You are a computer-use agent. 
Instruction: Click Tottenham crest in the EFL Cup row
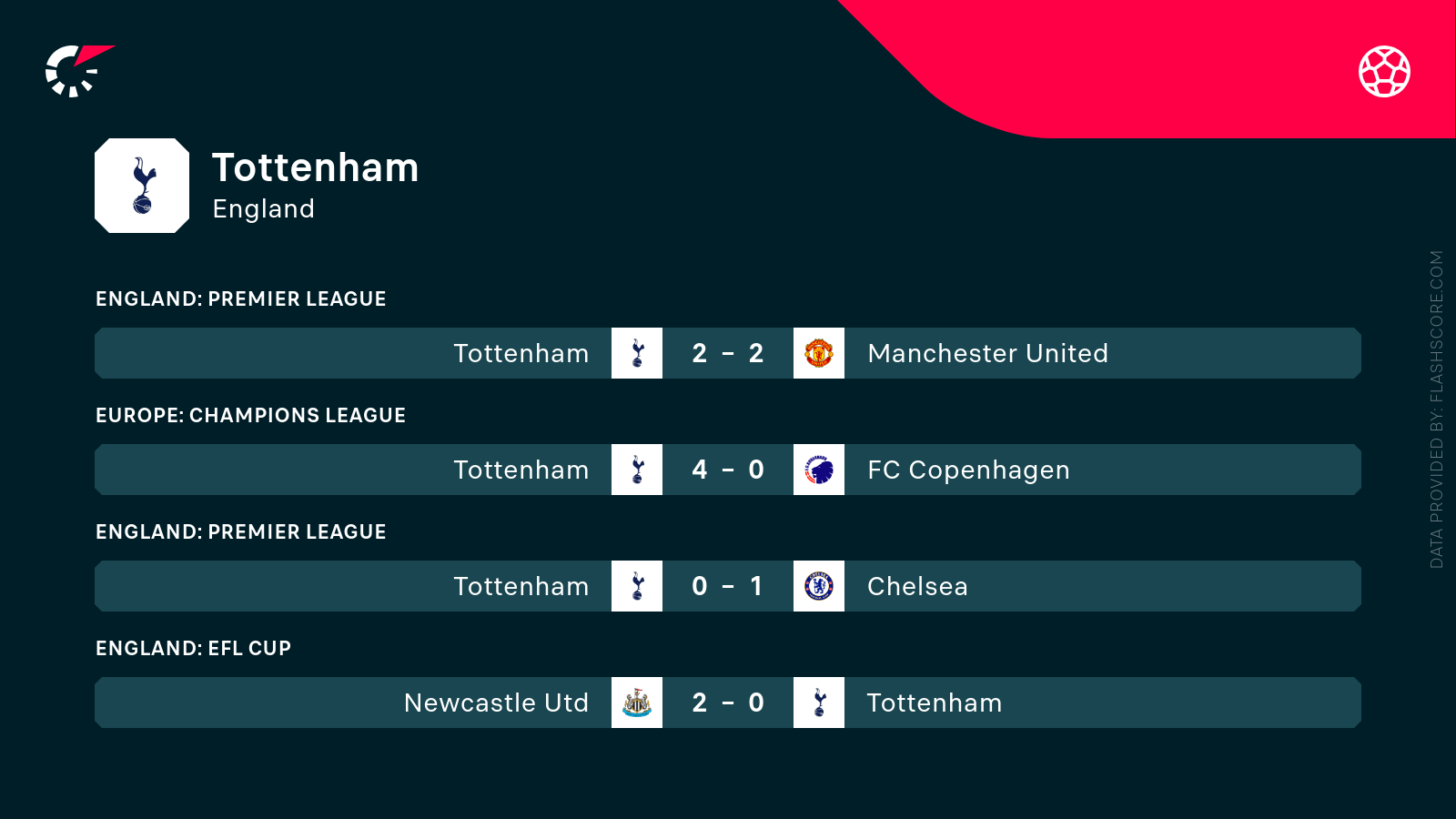click(819, 703)
